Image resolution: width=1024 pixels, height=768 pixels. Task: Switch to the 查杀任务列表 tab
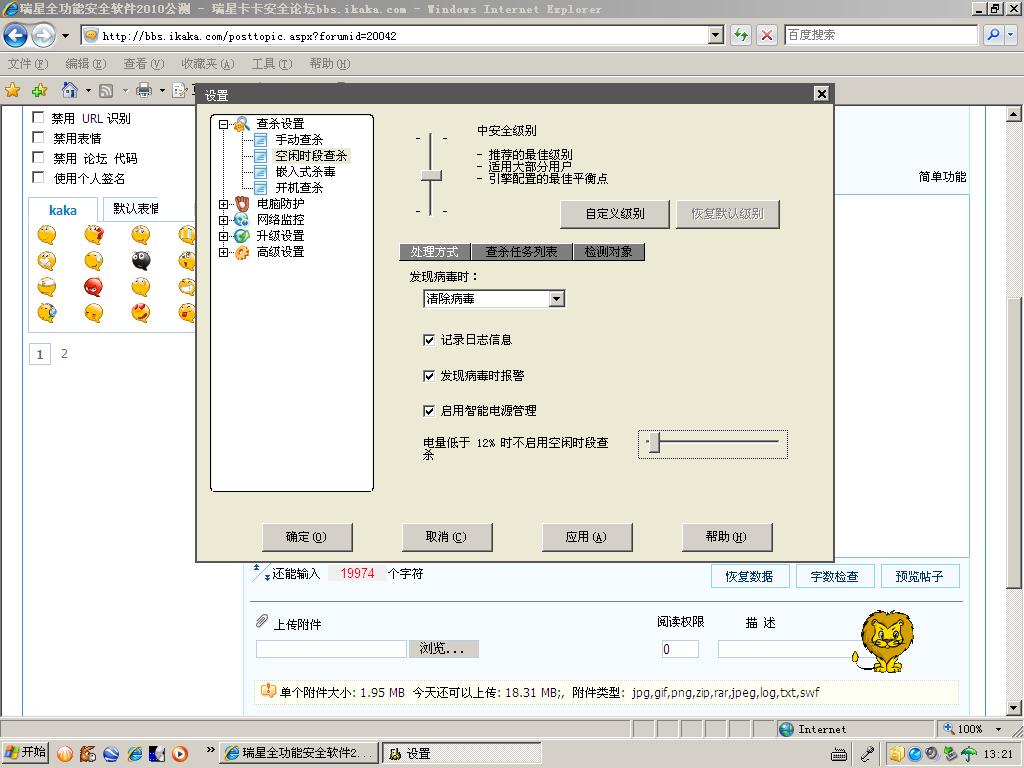pyautogui.click(x=521, y=252)
